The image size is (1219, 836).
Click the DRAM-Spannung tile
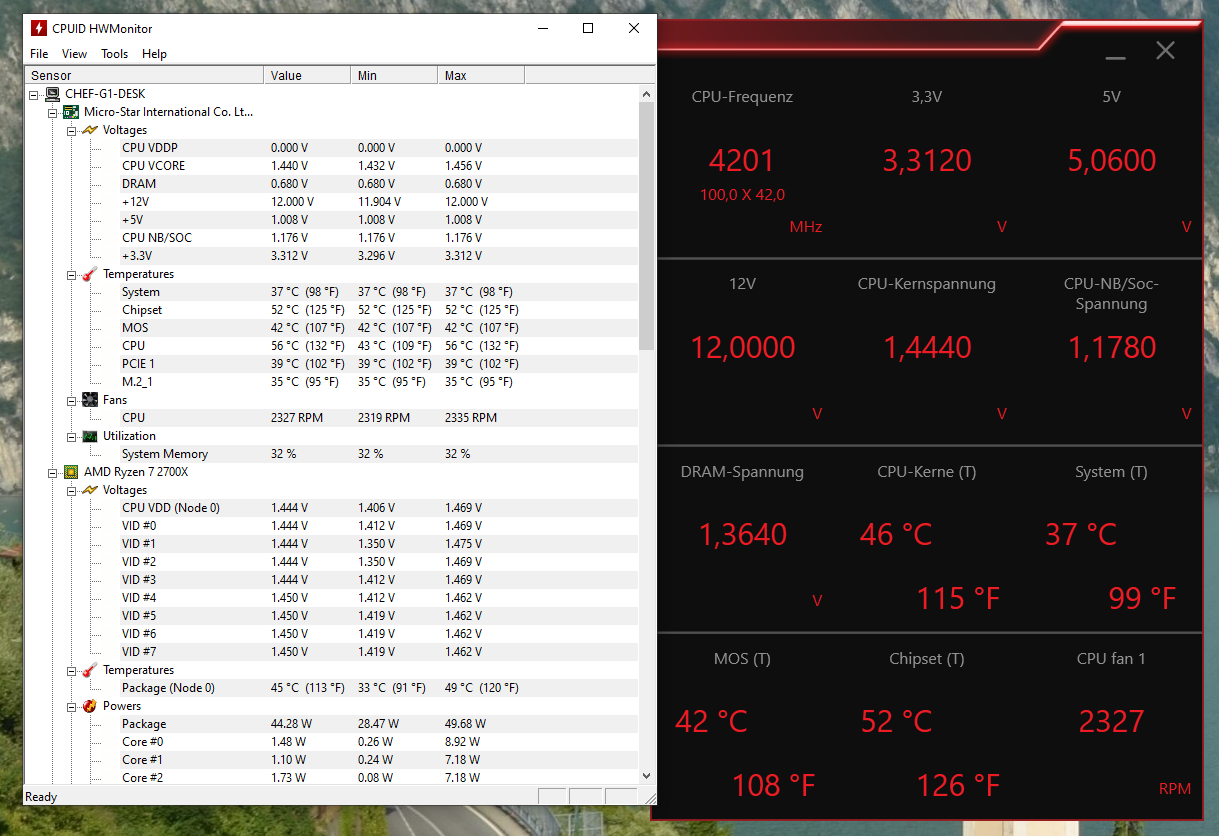click(742, 540)
